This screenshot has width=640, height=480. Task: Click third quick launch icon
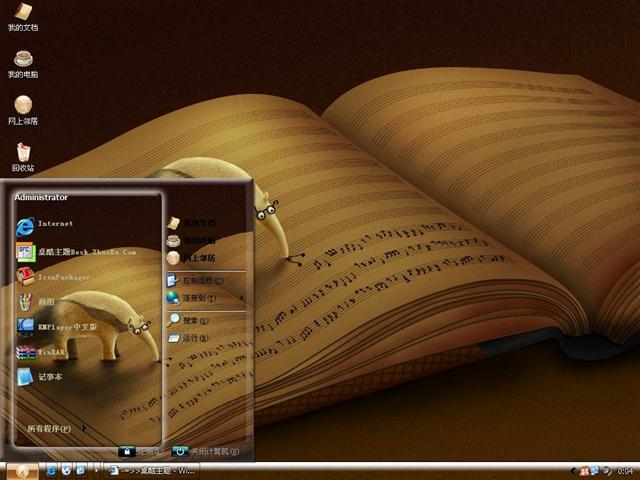(x=81, y=471)
